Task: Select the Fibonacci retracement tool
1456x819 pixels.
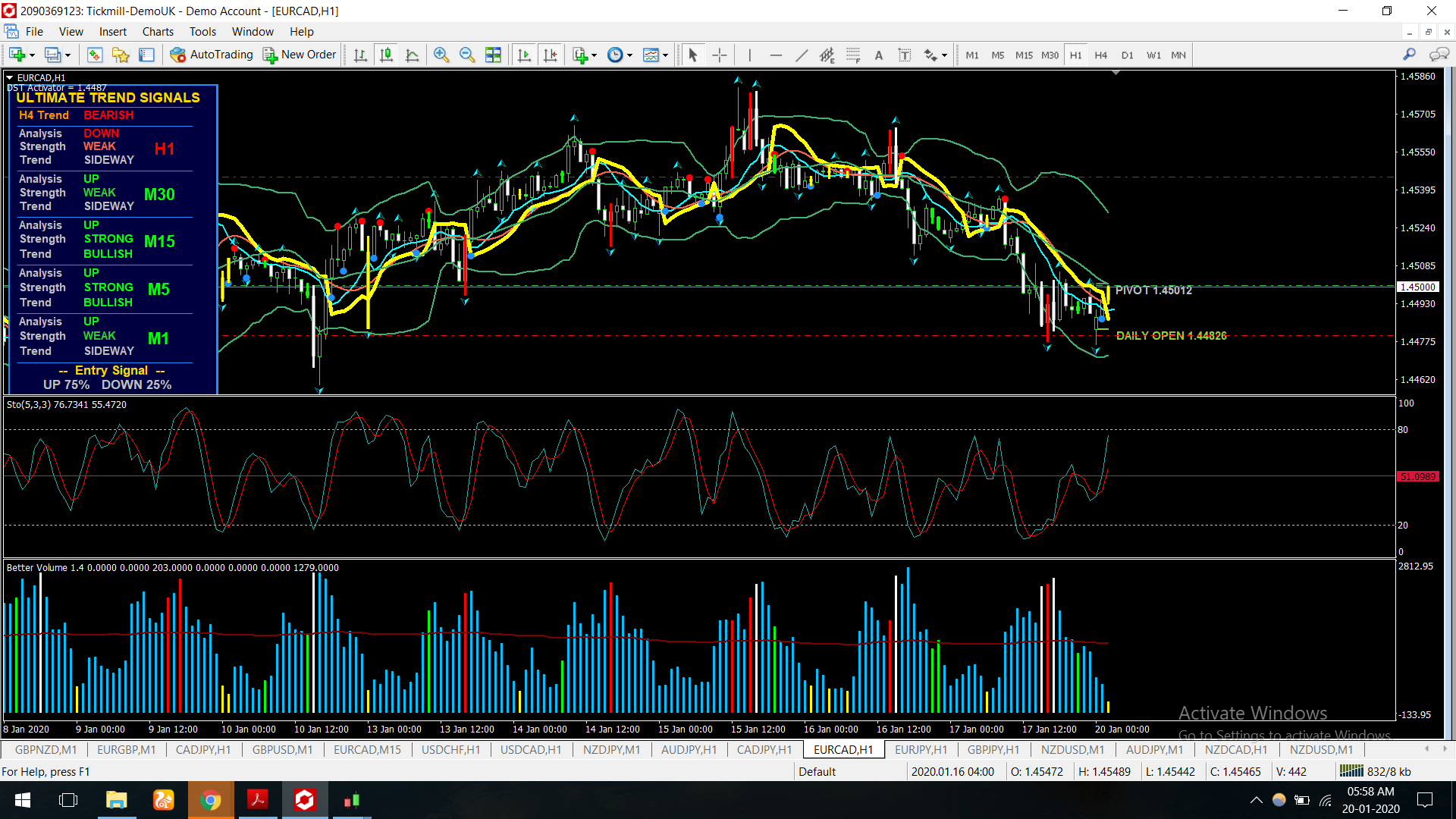Action: [853, 55]
